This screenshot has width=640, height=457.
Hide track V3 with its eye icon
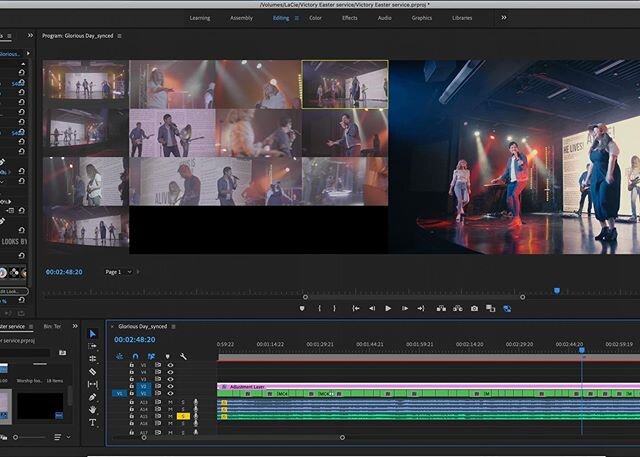[170, 380]
